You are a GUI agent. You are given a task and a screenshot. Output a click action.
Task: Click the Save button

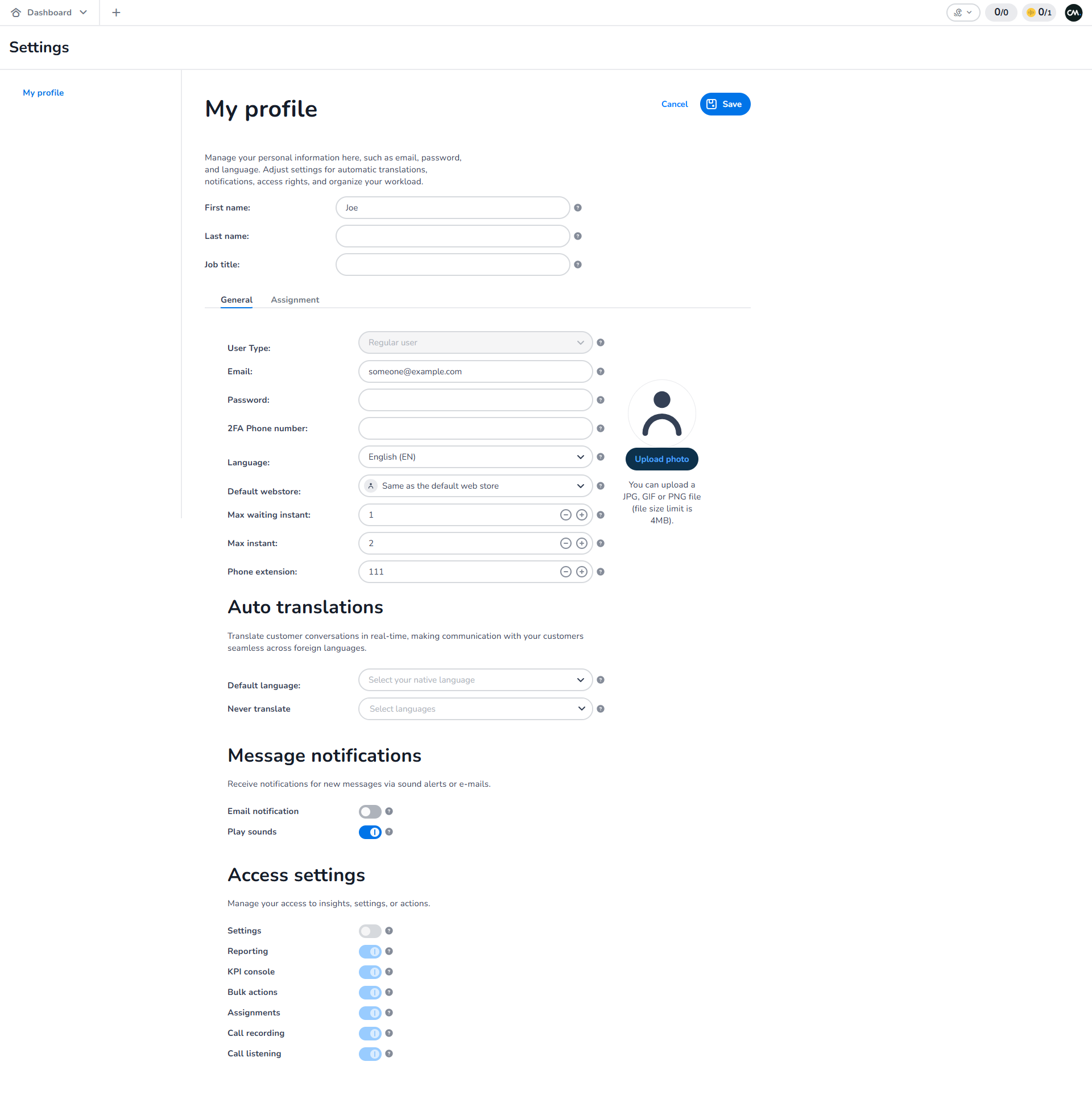725,104
